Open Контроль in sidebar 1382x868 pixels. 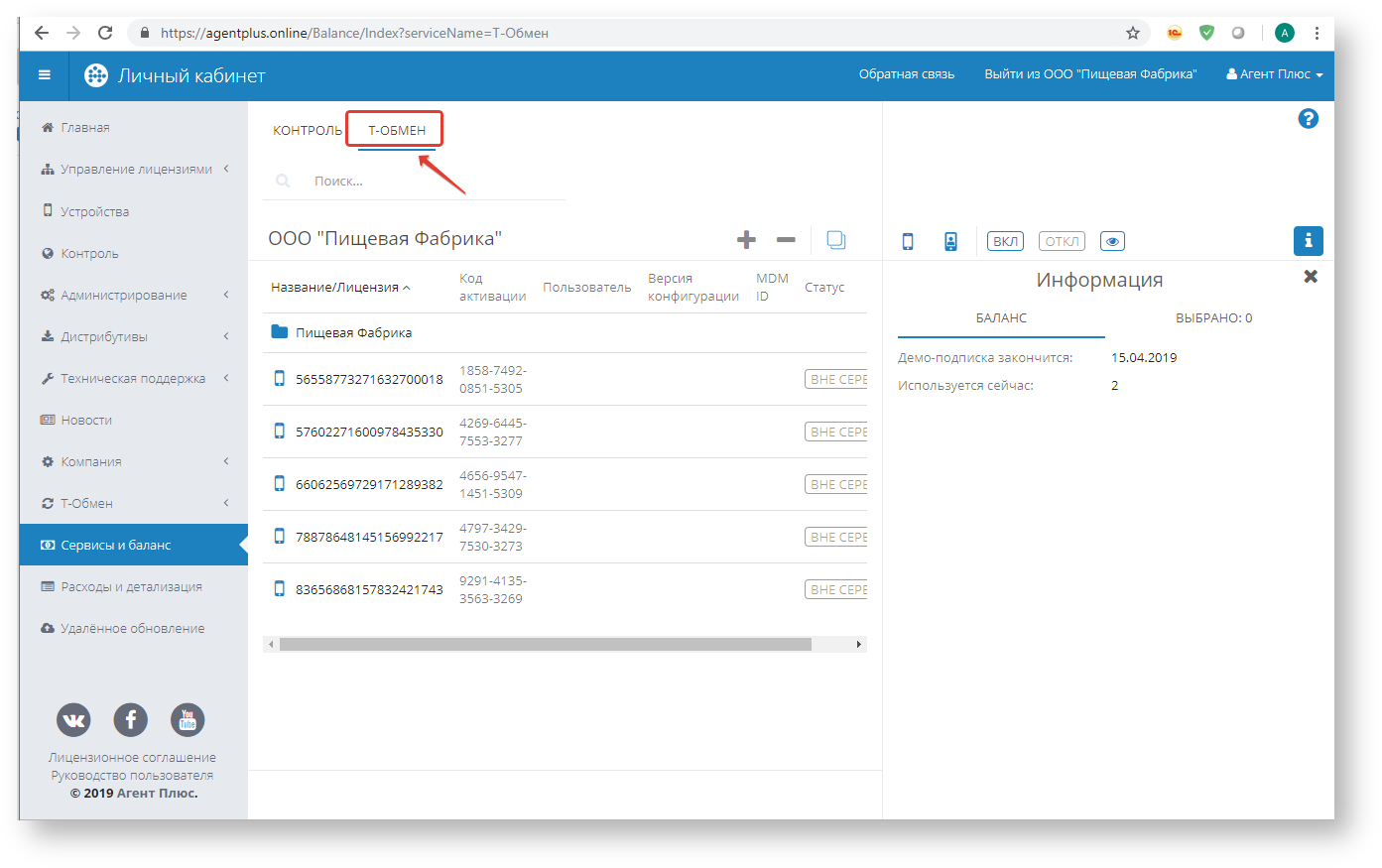[134, 253]
